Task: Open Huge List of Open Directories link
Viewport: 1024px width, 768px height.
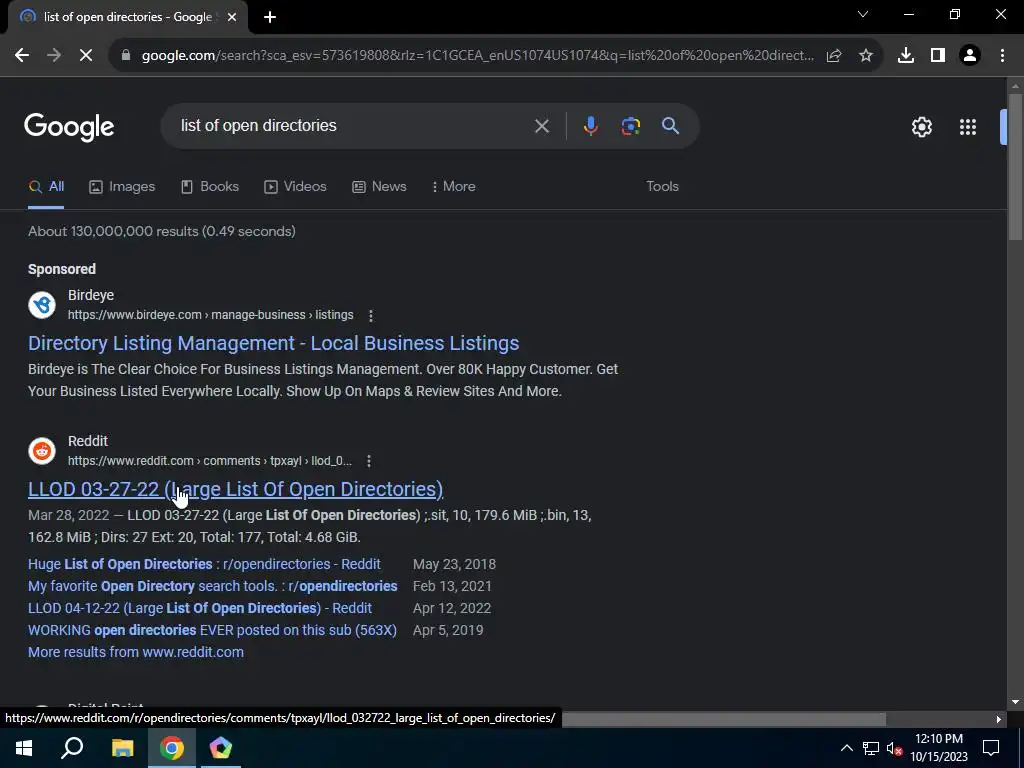Action: coord(204,564)
